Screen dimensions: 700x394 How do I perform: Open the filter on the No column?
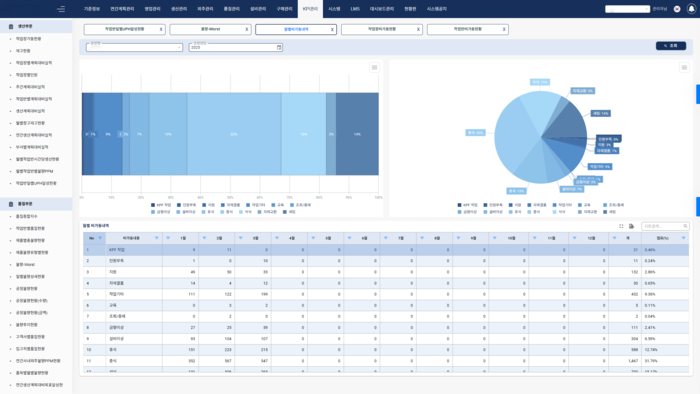pyautogui.click(x=100, y=238)
